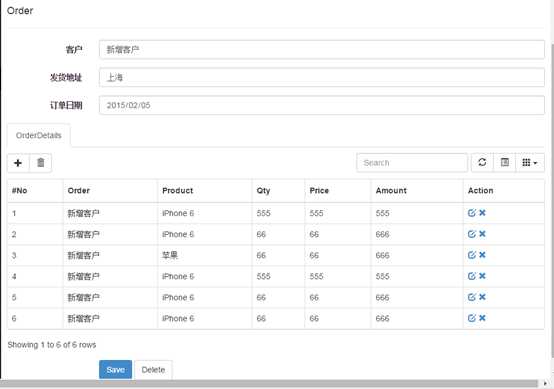Click the plus icon to add a row
Image resolution: width=554 pixels, height=389 pixels.
pyautogui.click(x=18, y=163)
